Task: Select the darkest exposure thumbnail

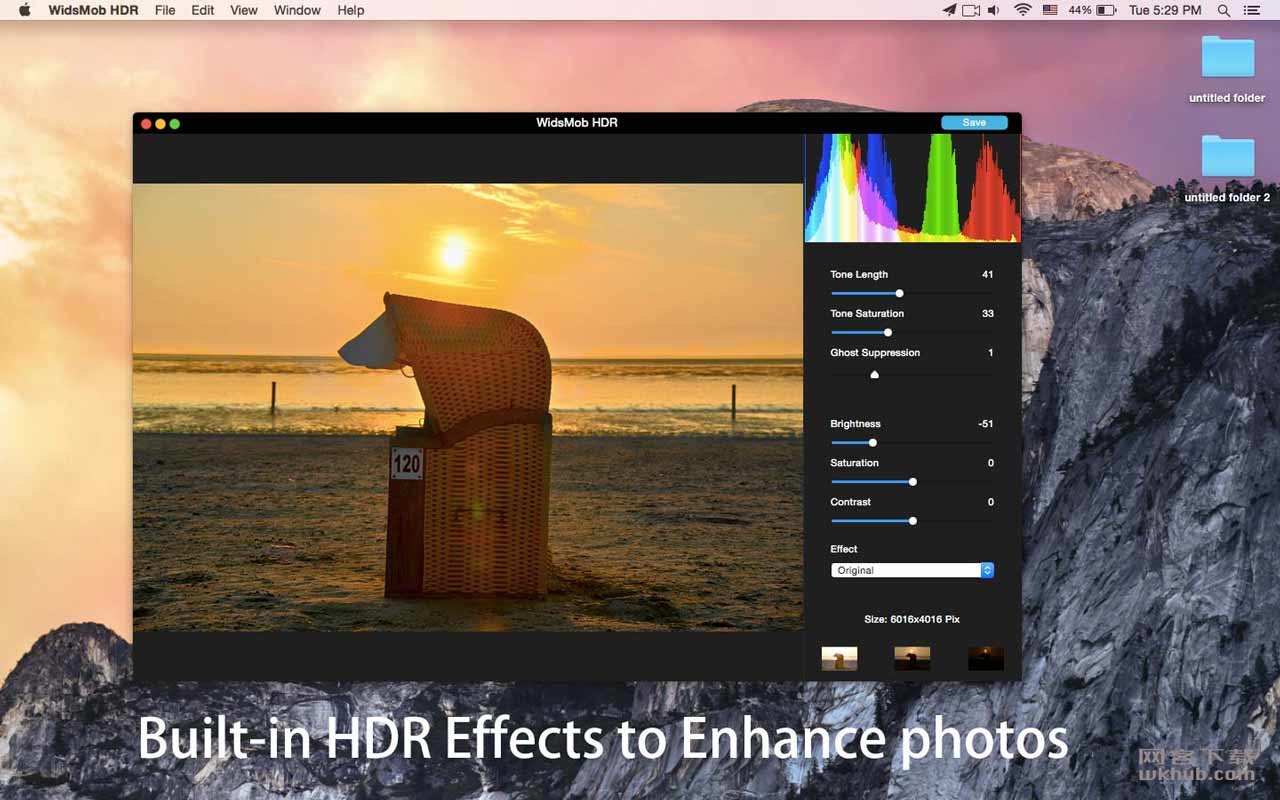Action: pos(986,658)
